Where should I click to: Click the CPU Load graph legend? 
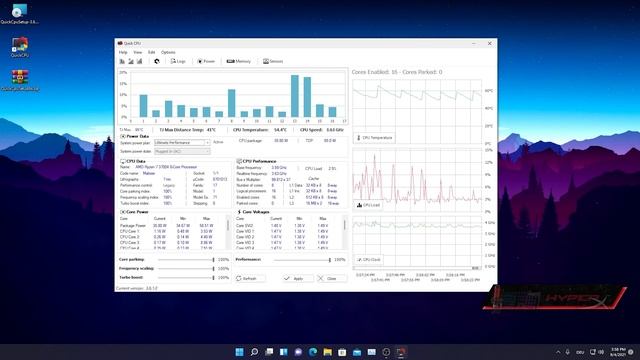point(368,205)
